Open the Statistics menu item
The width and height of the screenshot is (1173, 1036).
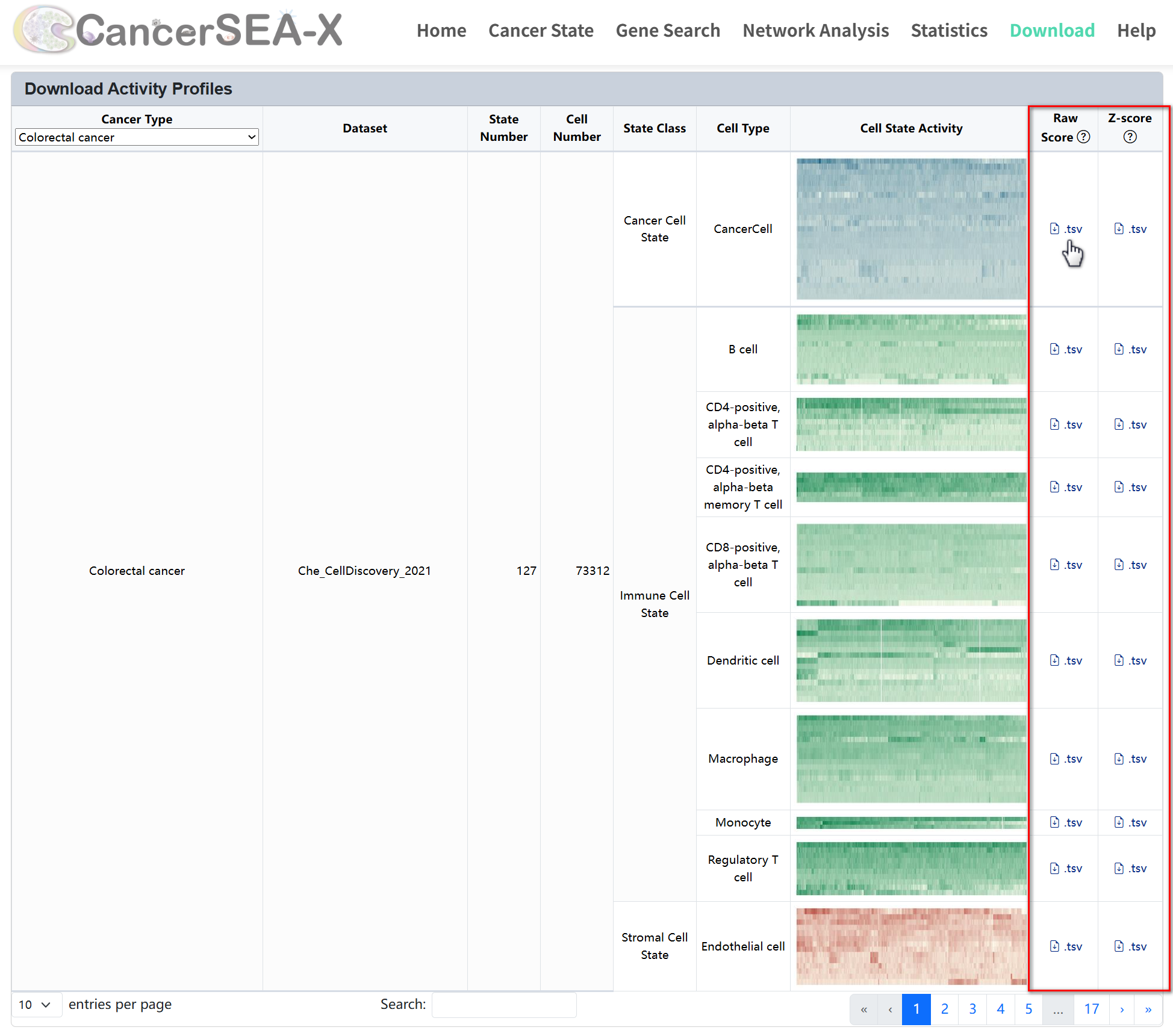949,31
